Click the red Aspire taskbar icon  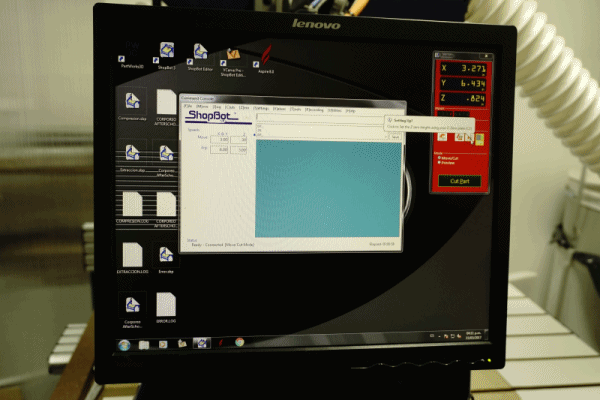click(x=221, y=343)
